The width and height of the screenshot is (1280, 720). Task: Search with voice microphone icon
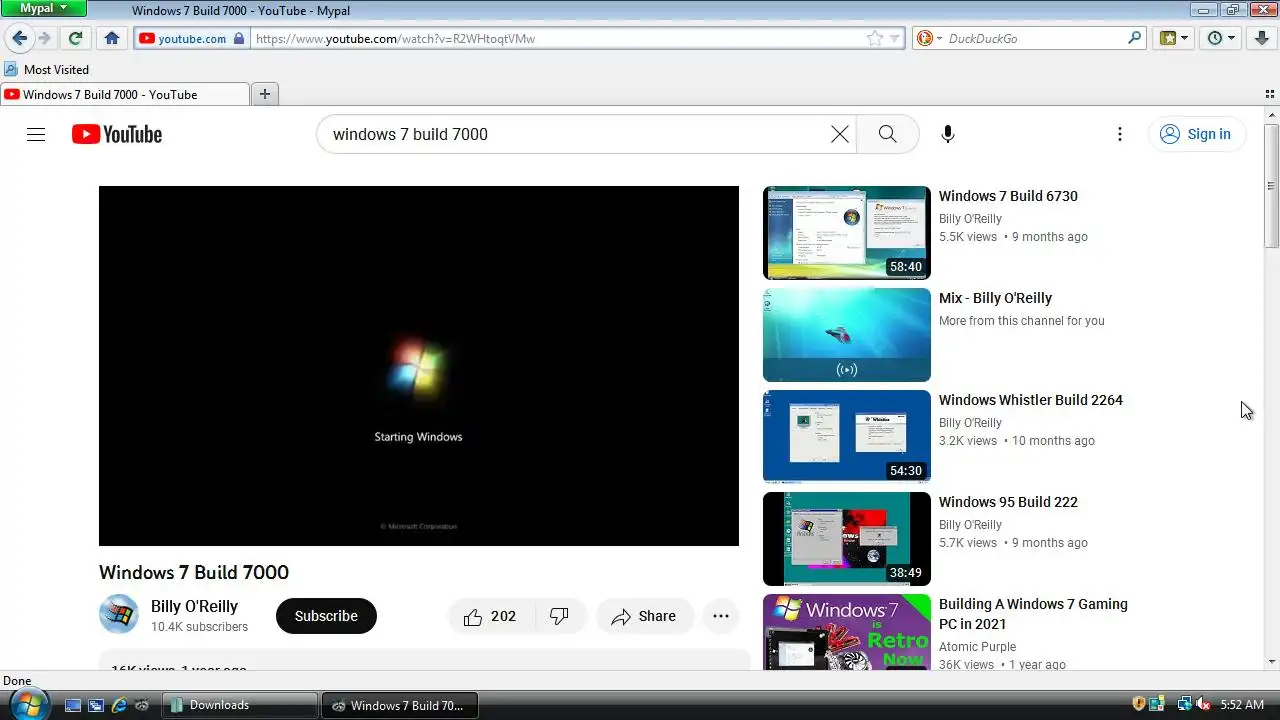pos(948,134)
